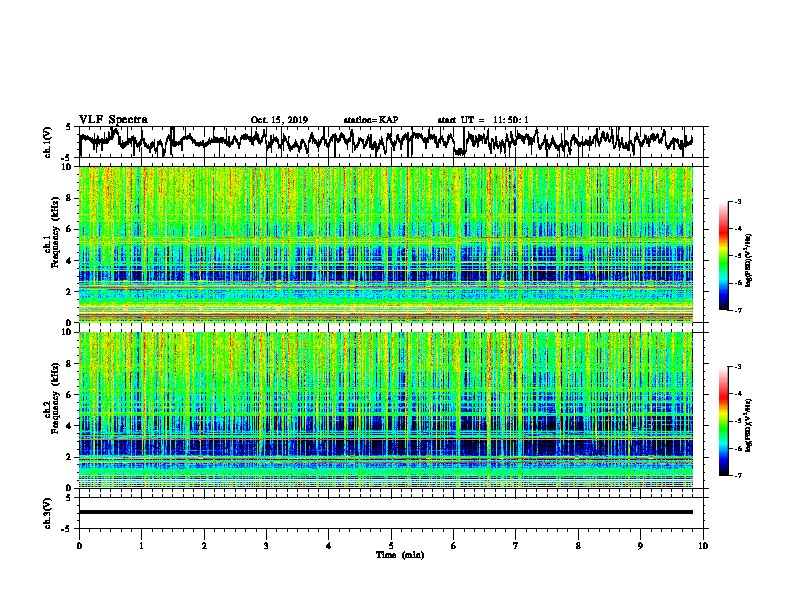This screenshot has width=792, height=612.
Task: Click time axis tick label "10"
Action: click(x=703, y=546)
